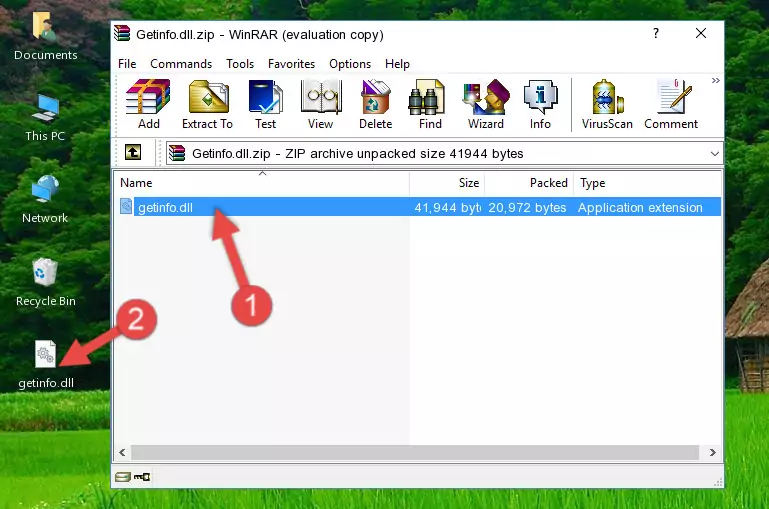Click the archive address bar text
Screen dimensions: 769x509
[358, 153]
